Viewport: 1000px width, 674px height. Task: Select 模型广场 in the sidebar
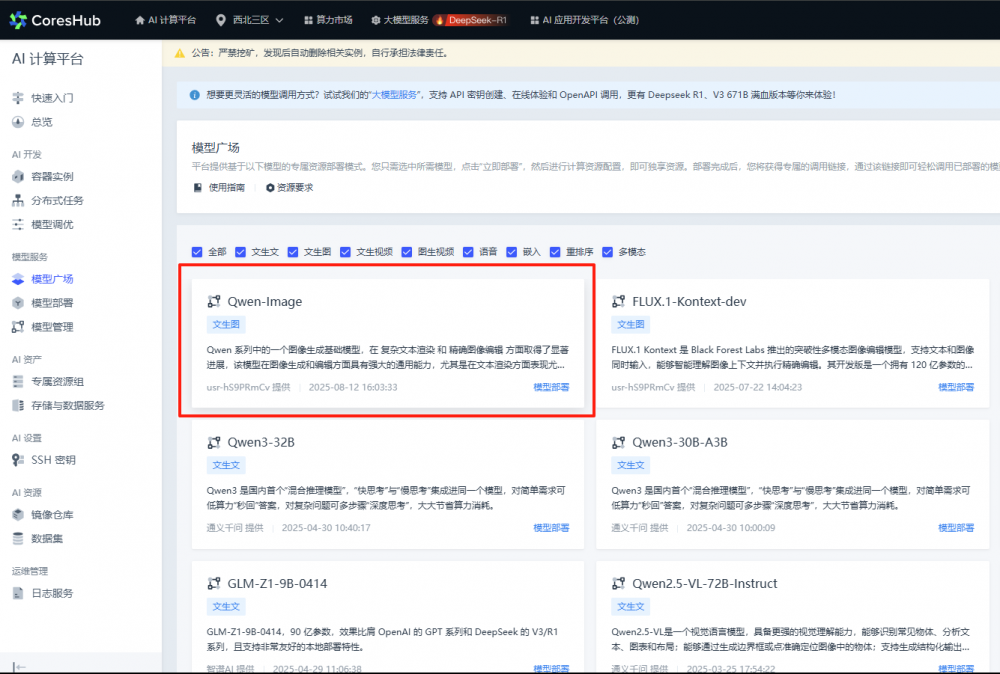[52, 279]
